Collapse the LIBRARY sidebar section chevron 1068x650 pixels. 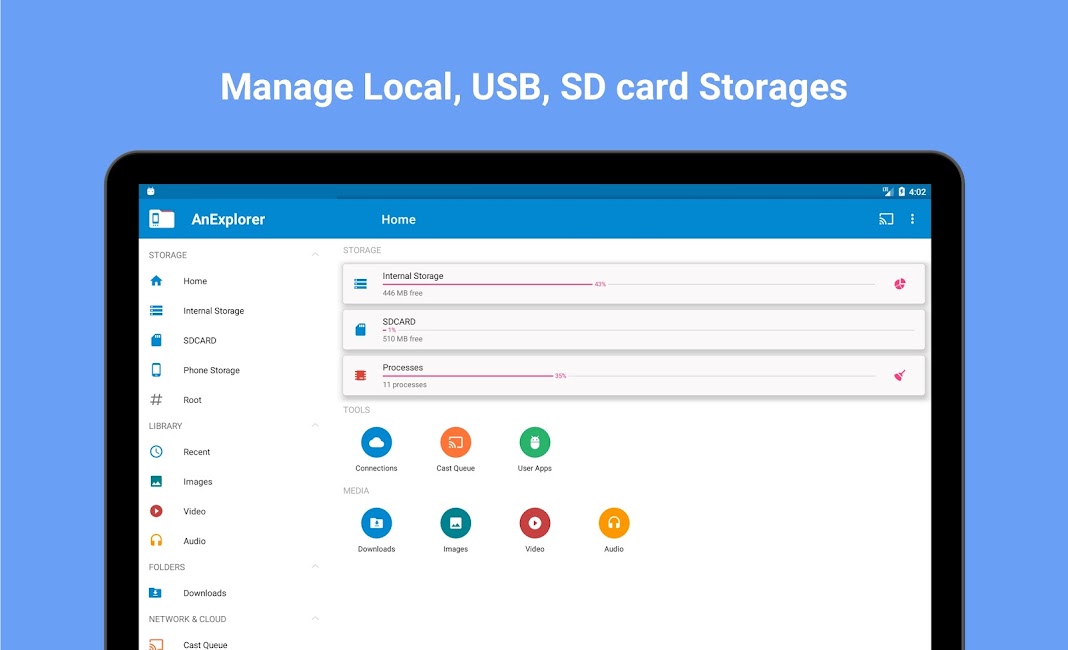tap(315, 425)
